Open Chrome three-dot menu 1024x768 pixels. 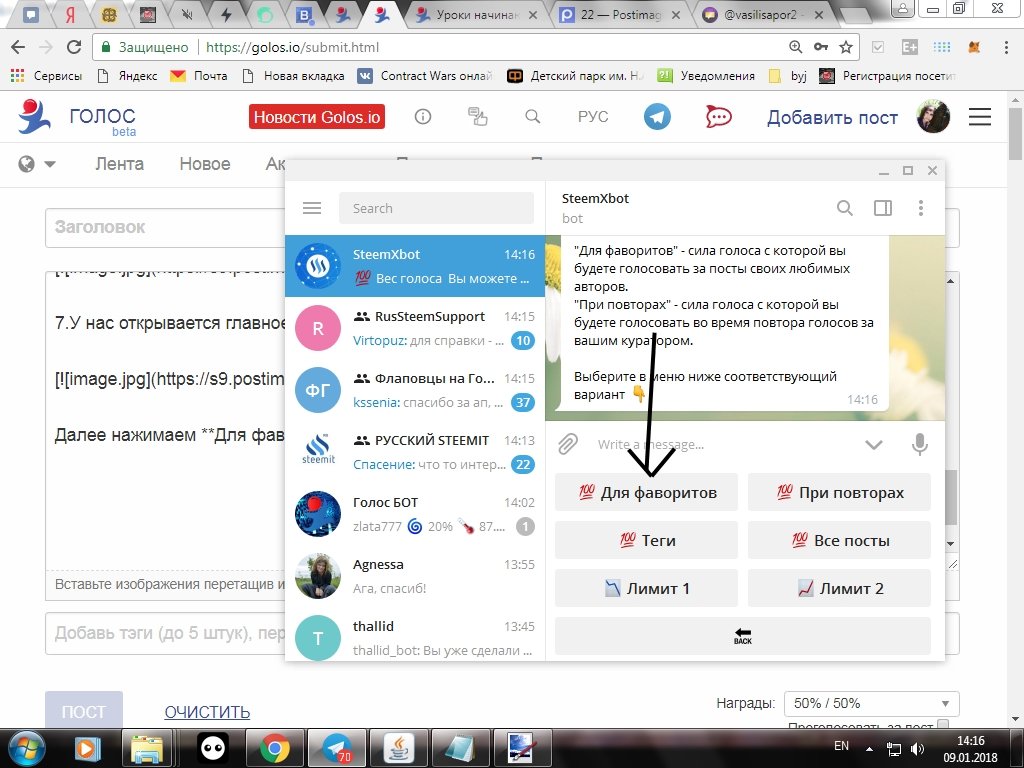point(1006,47)
